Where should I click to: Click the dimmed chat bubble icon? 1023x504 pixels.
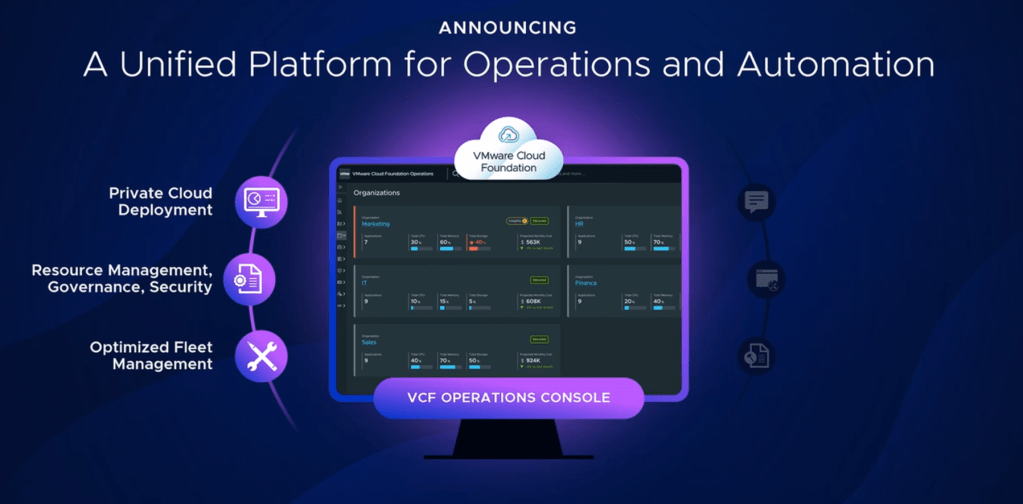pos(756,202)
